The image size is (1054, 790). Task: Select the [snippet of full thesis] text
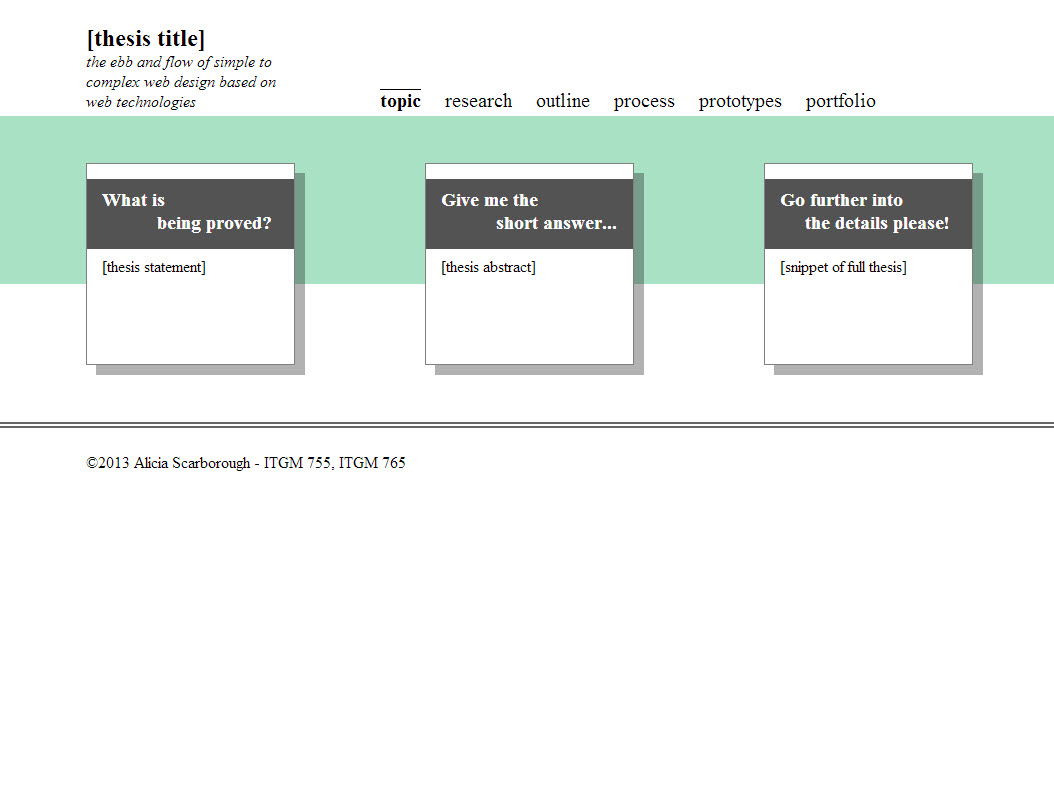click(843, 267)
